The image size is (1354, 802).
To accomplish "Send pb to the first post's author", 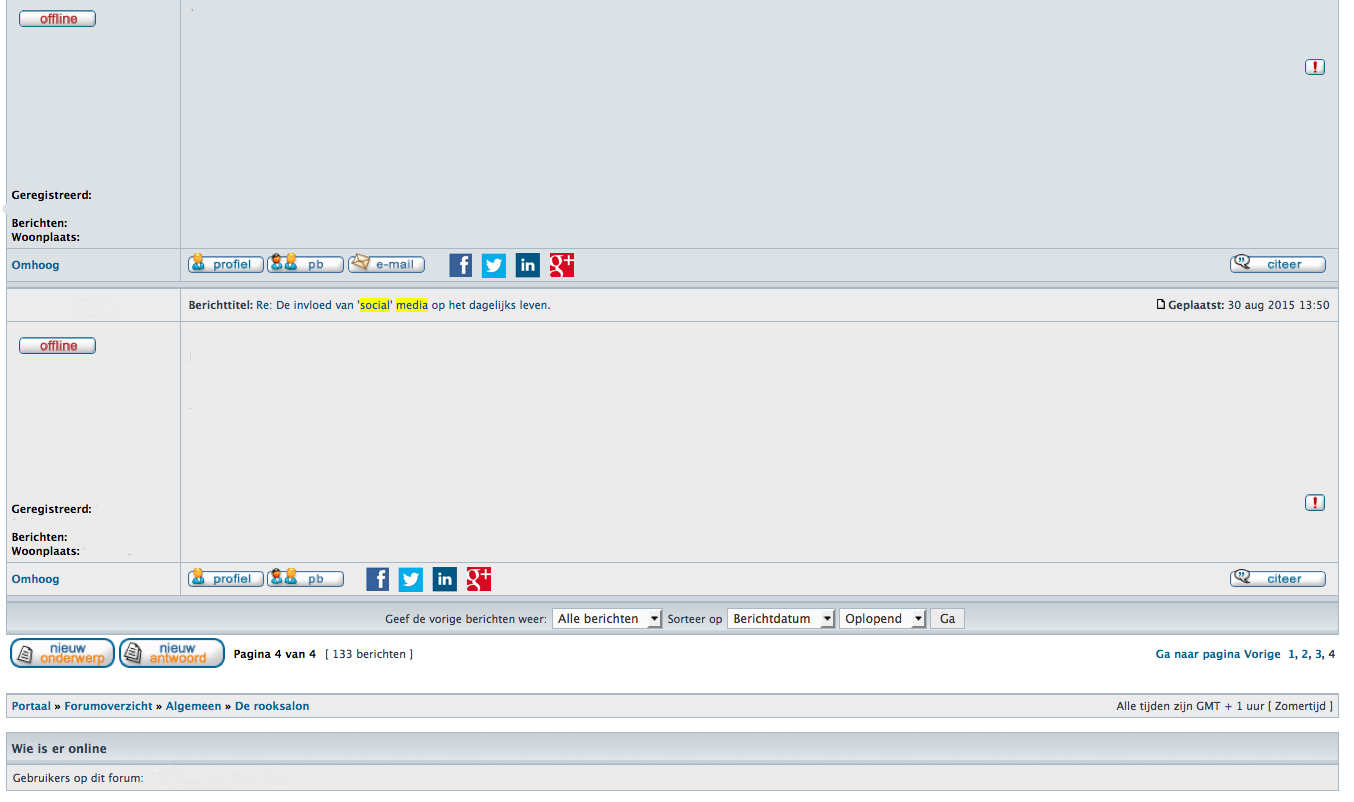I will pos(305,264).
